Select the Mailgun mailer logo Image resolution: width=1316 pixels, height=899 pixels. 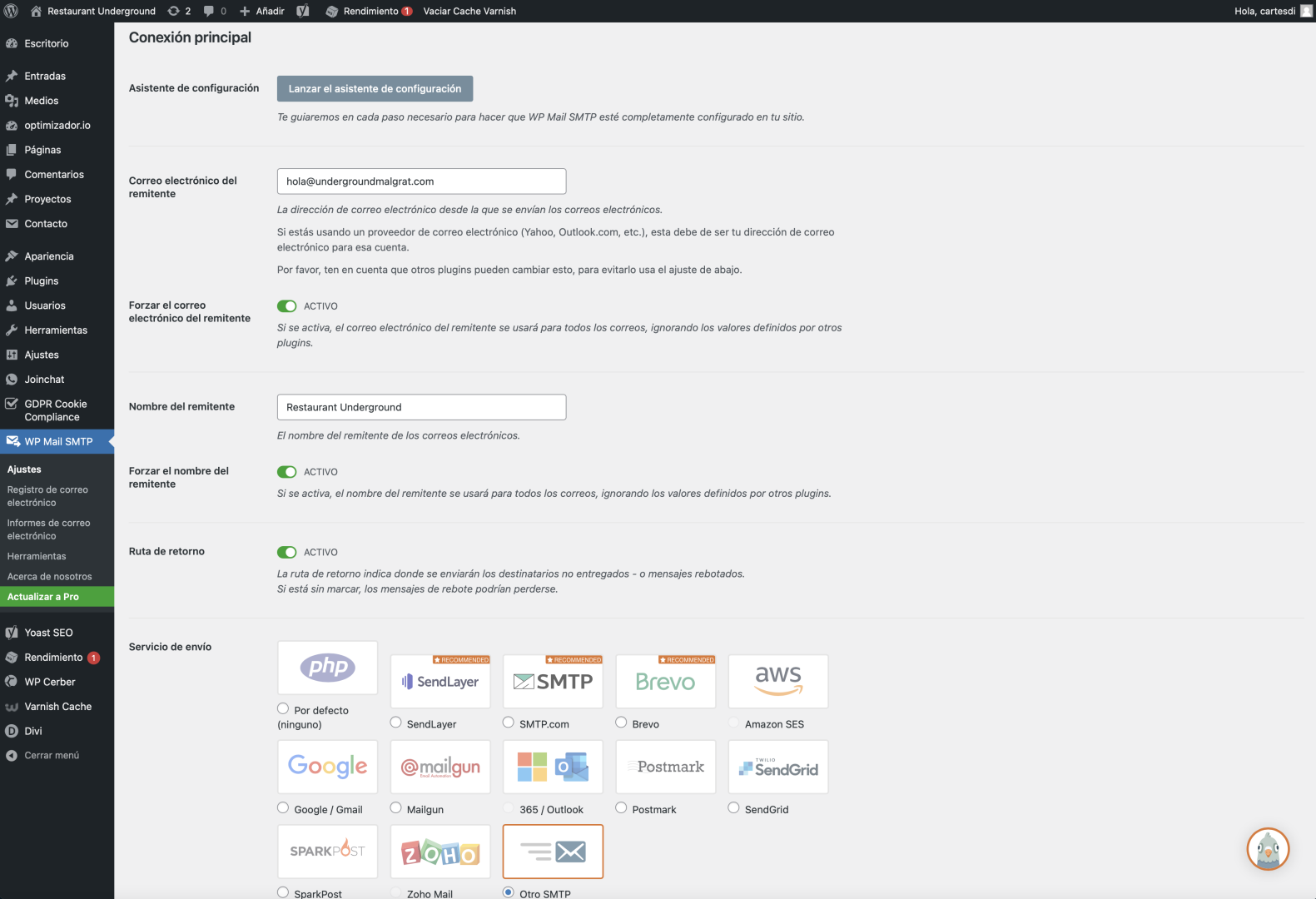tap(440, 767)
